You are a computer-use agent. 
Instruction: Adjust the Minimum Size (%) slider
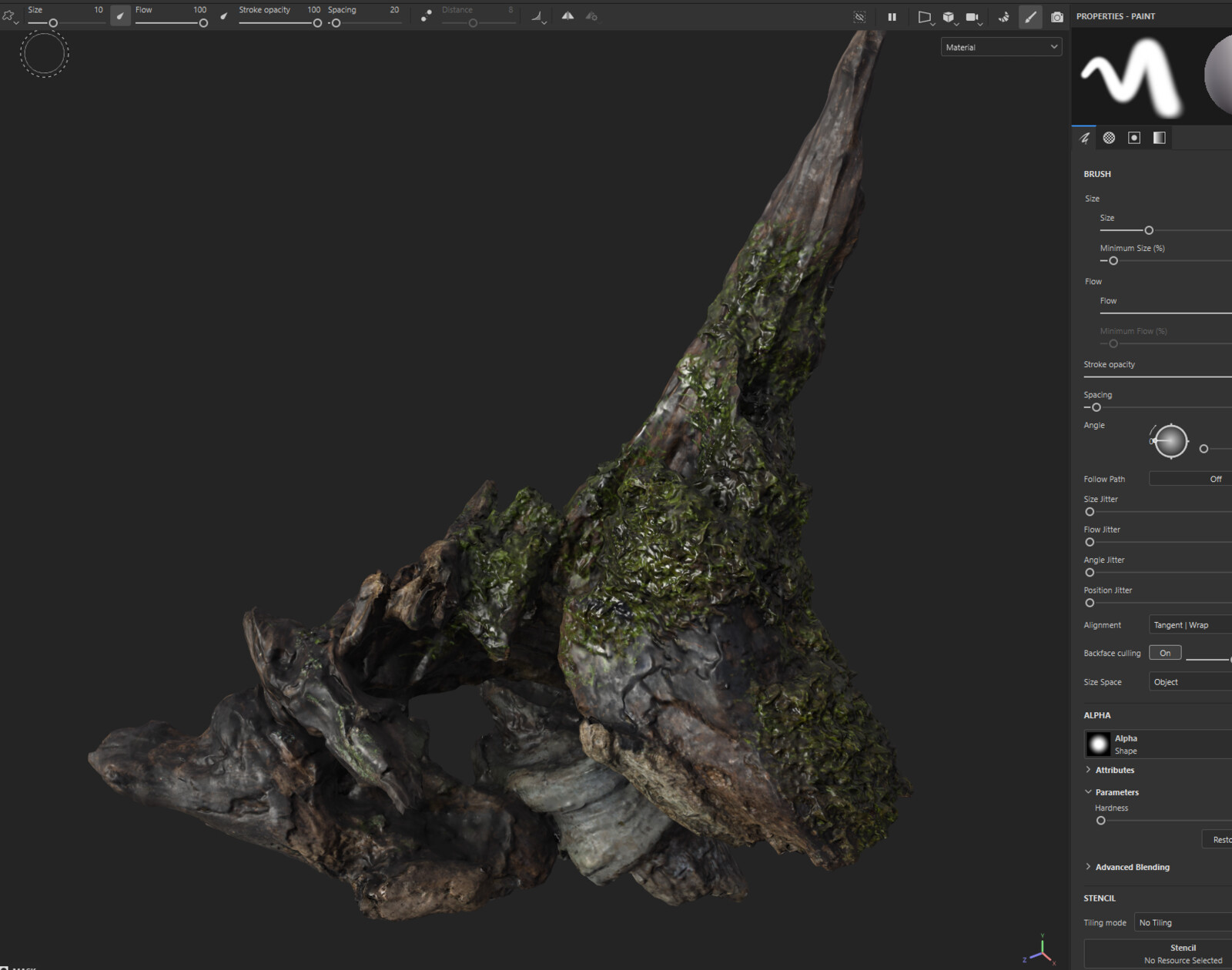tap(1166, 261)
